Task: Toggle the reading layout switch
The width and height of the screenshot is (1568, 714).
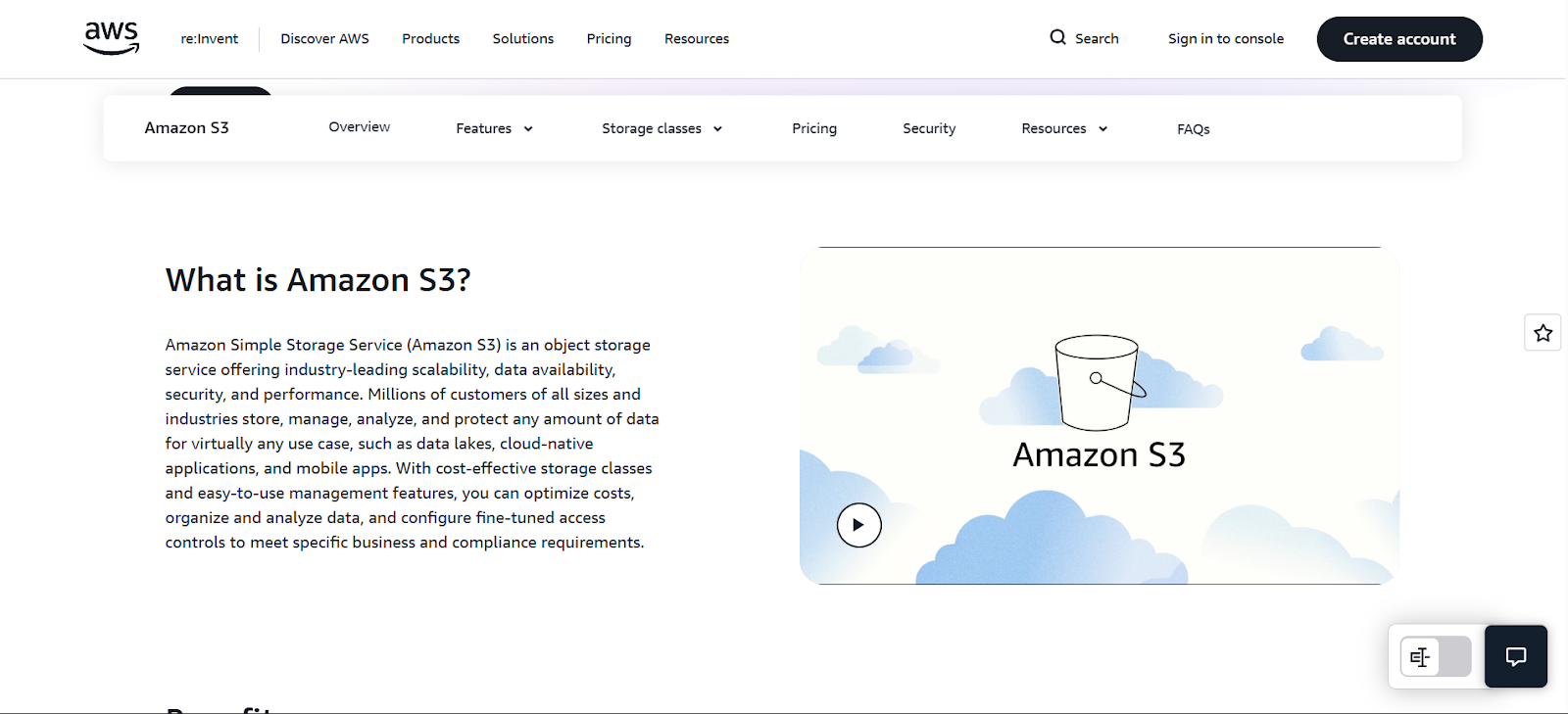Action: click(x=1436, y=656)
